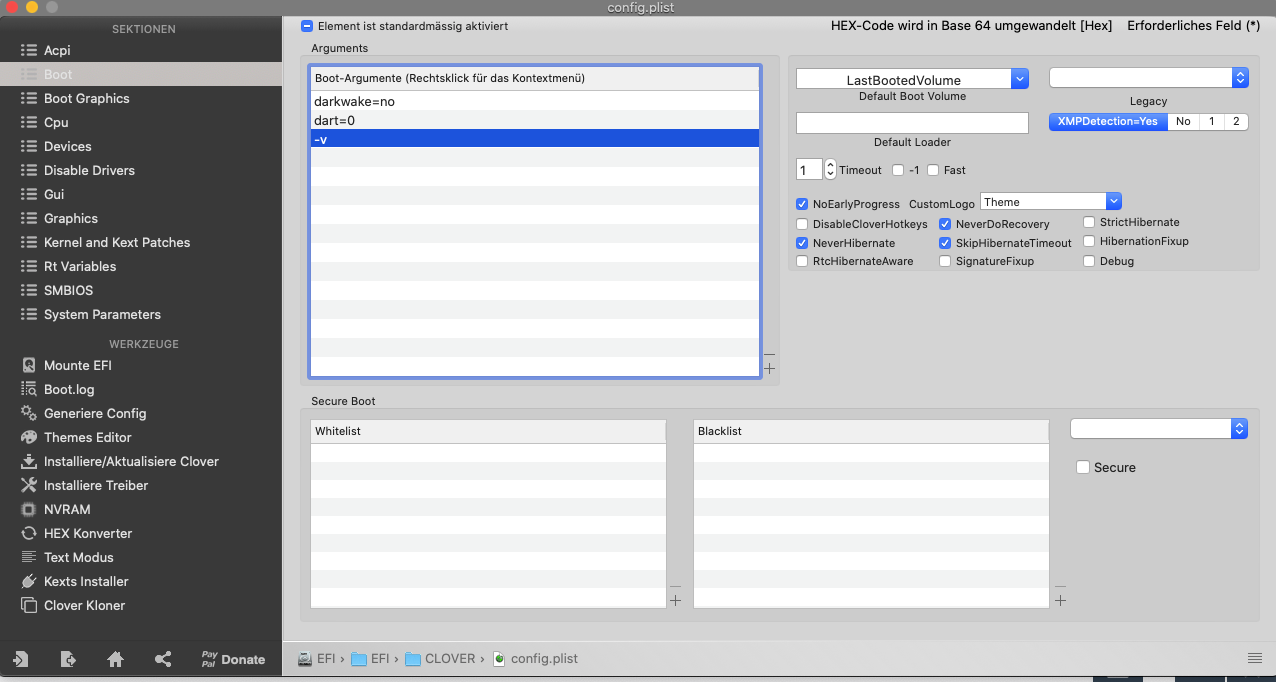Viewport: 1276px width, 682px height.
Task: Click the Themes Editor palette icon
Action: point(28,437)
